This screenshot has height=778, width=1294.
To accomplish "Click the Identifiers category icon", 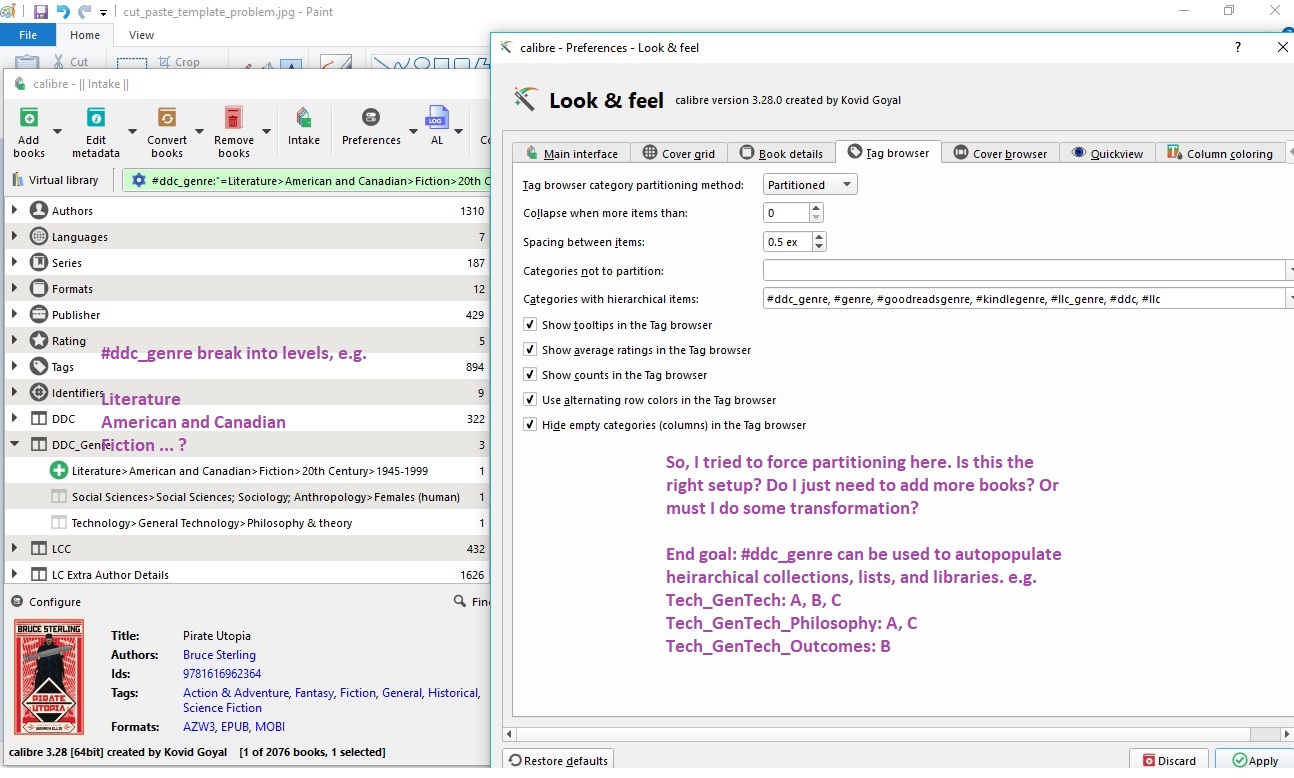I will [39, 393].
